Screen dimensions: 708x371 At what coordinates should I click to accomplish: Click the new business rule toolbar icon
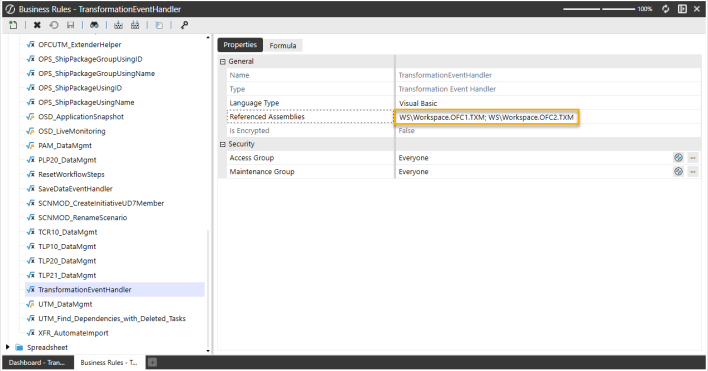pos(13,25)
